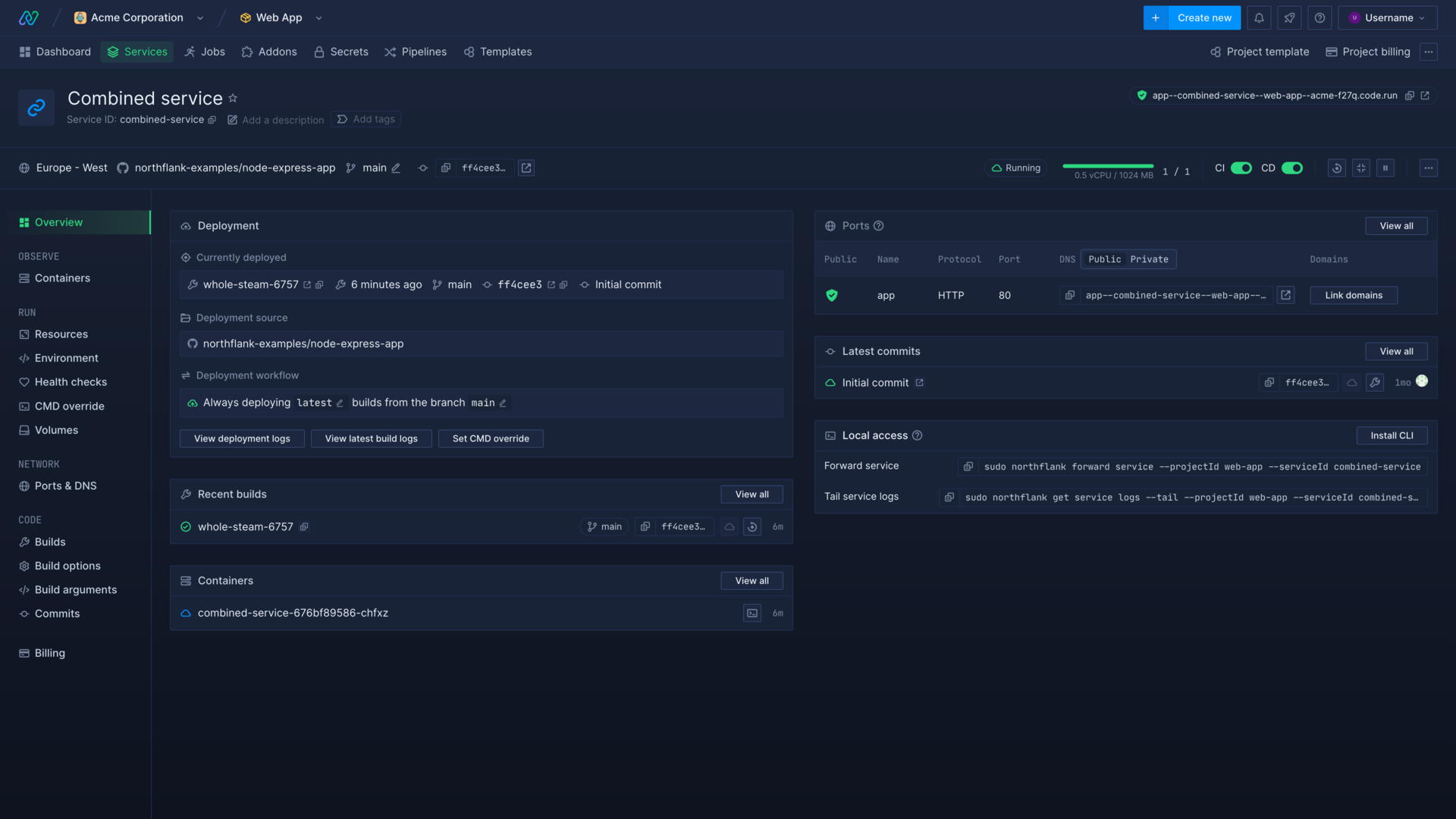
Task: Open the Secrets tab
Action: (x=341, y=52)
